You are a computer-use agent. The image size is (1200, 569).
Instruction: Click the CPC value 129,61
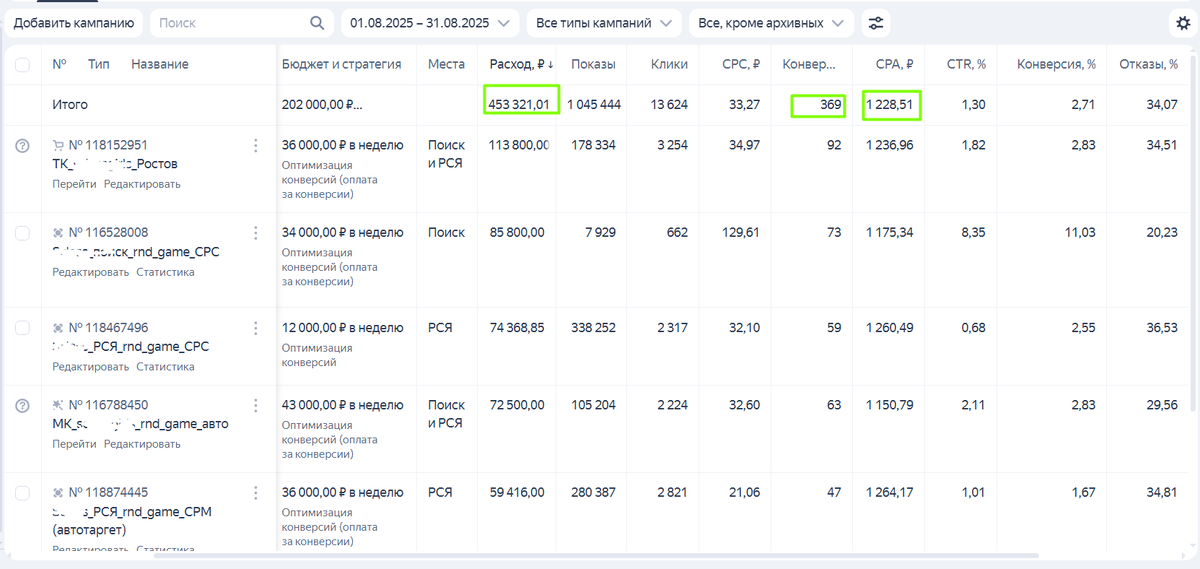click(x=740, y=232)
